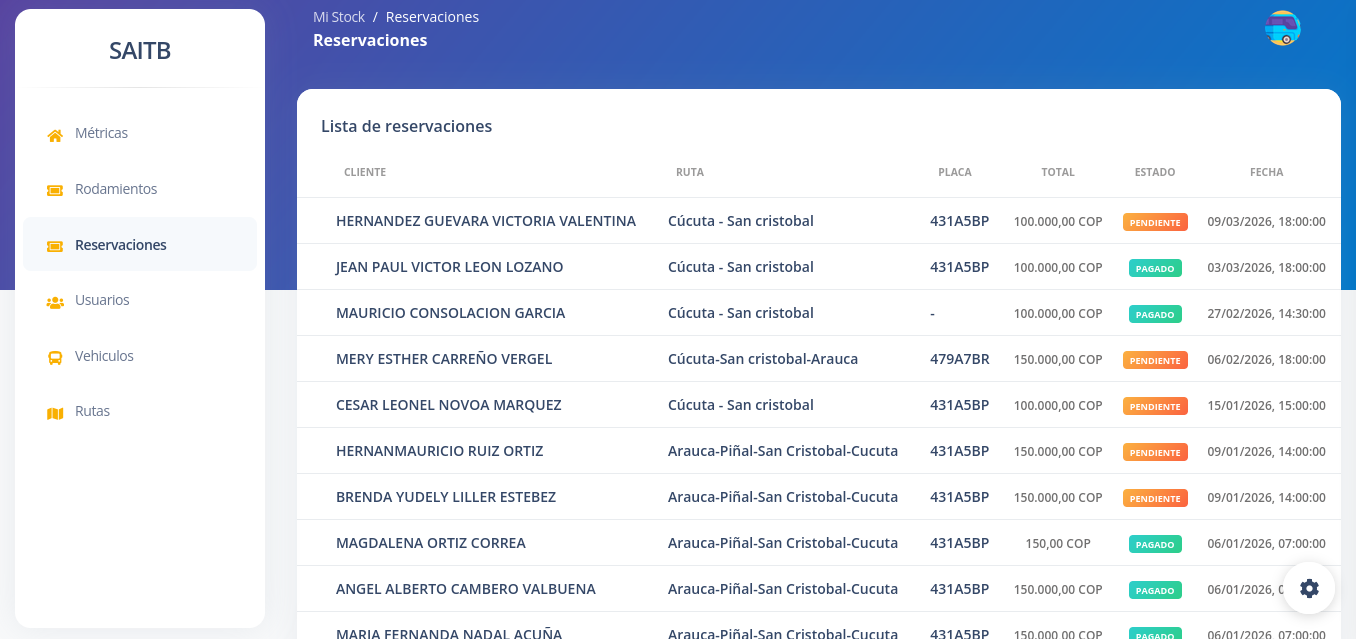Click the Métricas home icon

click(55, 135)
